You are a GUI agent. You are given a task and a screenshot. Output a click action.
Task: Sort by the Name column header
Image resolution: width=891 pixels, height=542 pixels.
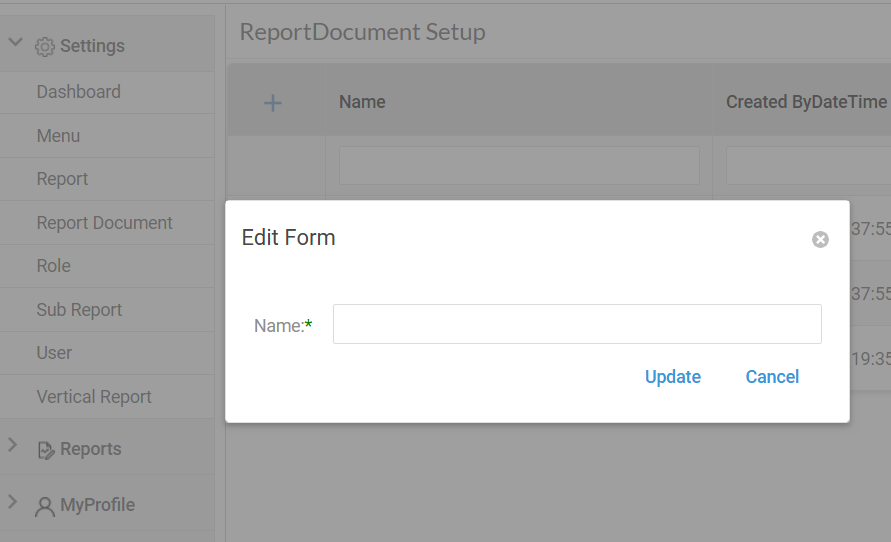pyautogui.click(x=362, y=102)
